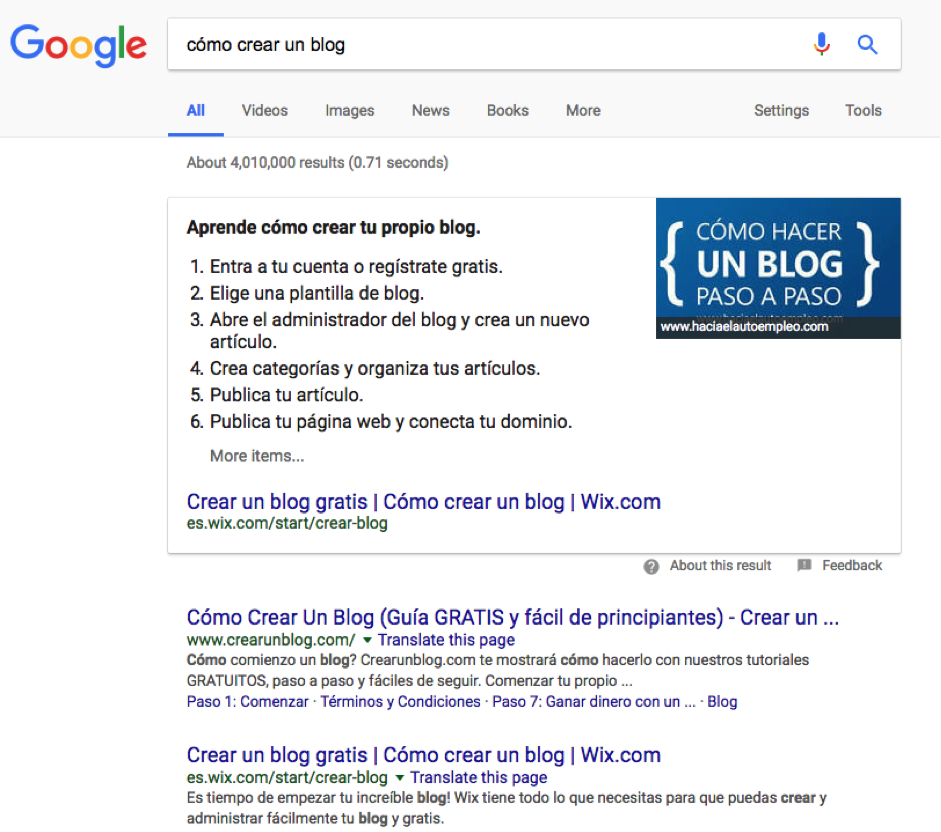Click More items in the featured snippet

tap(257, 456)
